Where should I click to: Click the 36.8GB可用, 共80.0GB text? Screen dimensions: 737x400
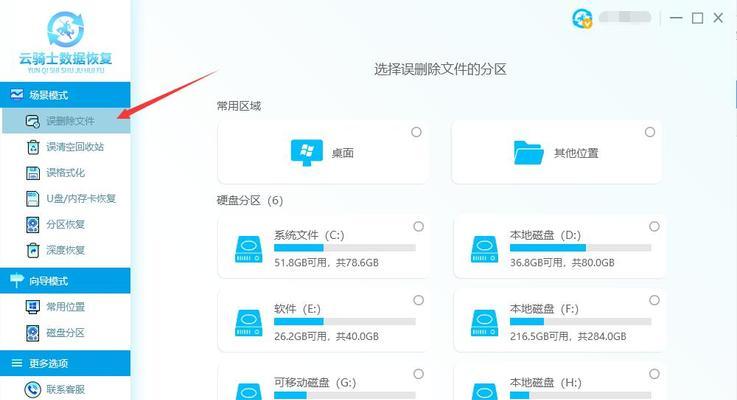pos(562,262)
